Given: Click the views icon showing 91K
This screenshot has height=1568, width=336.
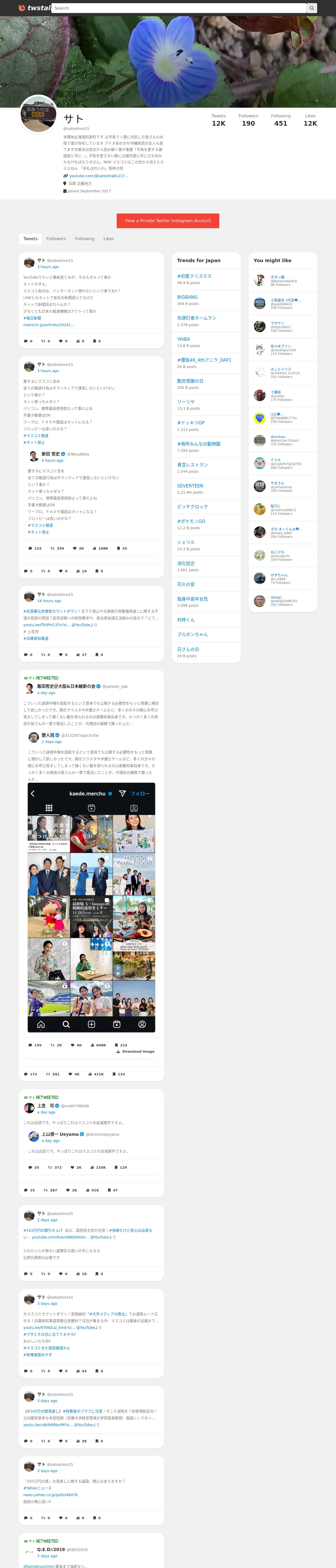Looking at the screenshot, I should [88, 1190].
